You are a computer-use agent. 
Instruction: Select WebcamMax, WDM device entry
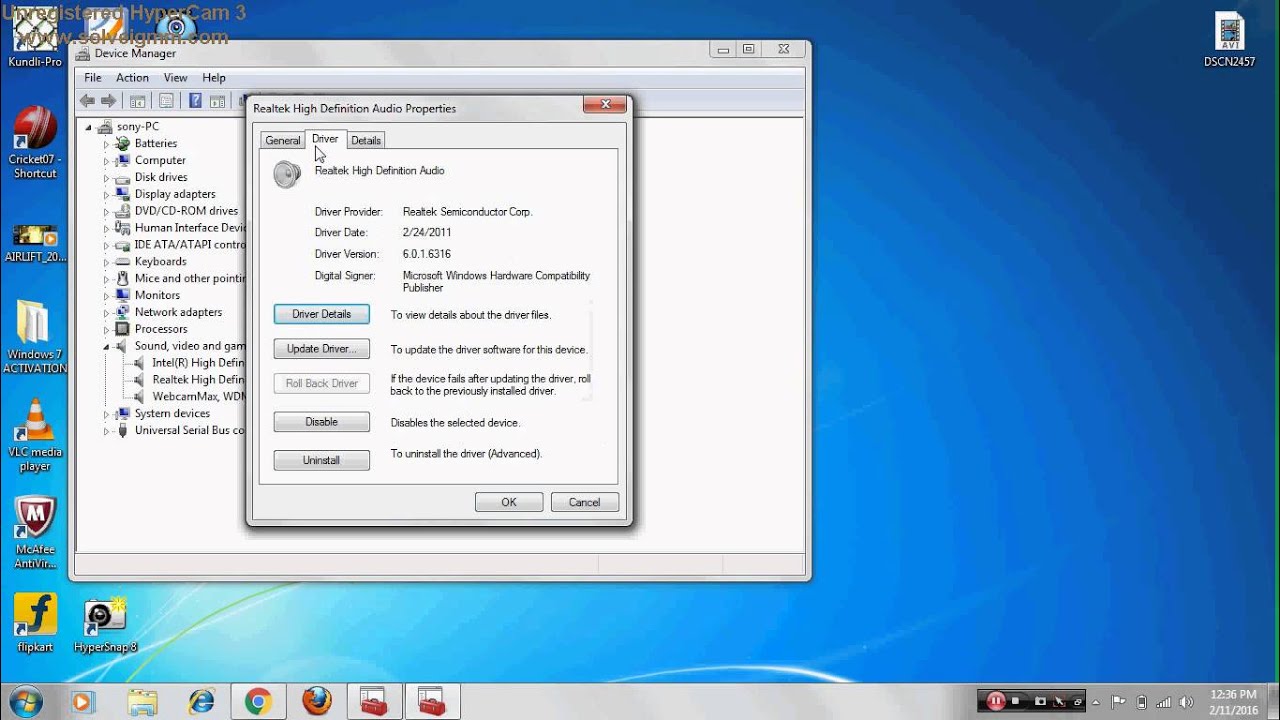(x=198, y=397)
